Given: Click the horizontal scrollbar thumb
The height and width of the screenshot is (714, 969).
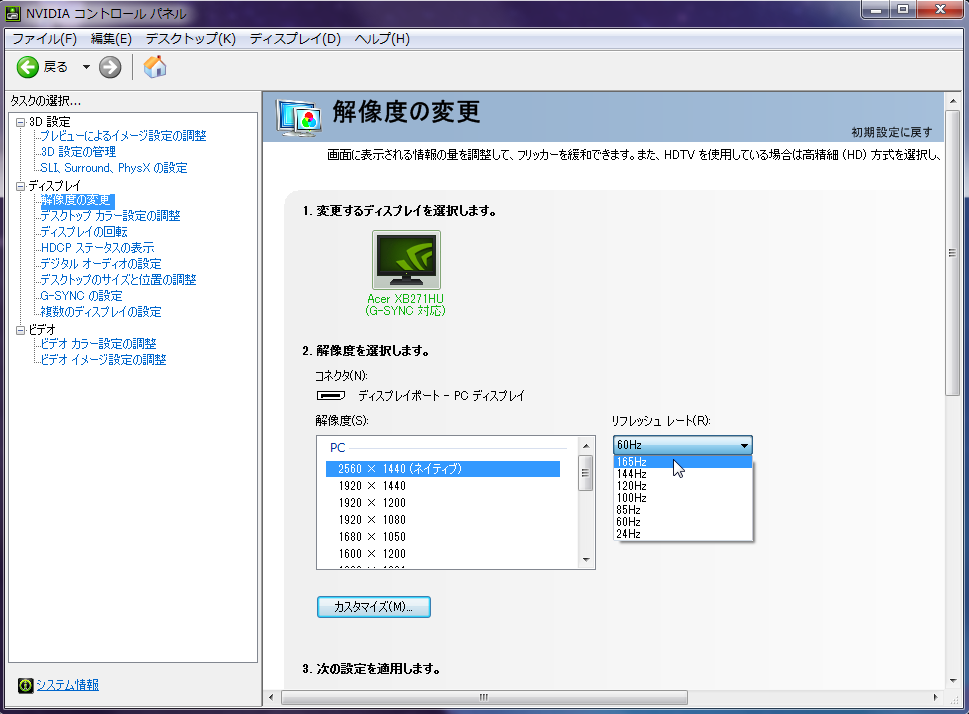Looking at the screenshot, I should coord(484,698).
